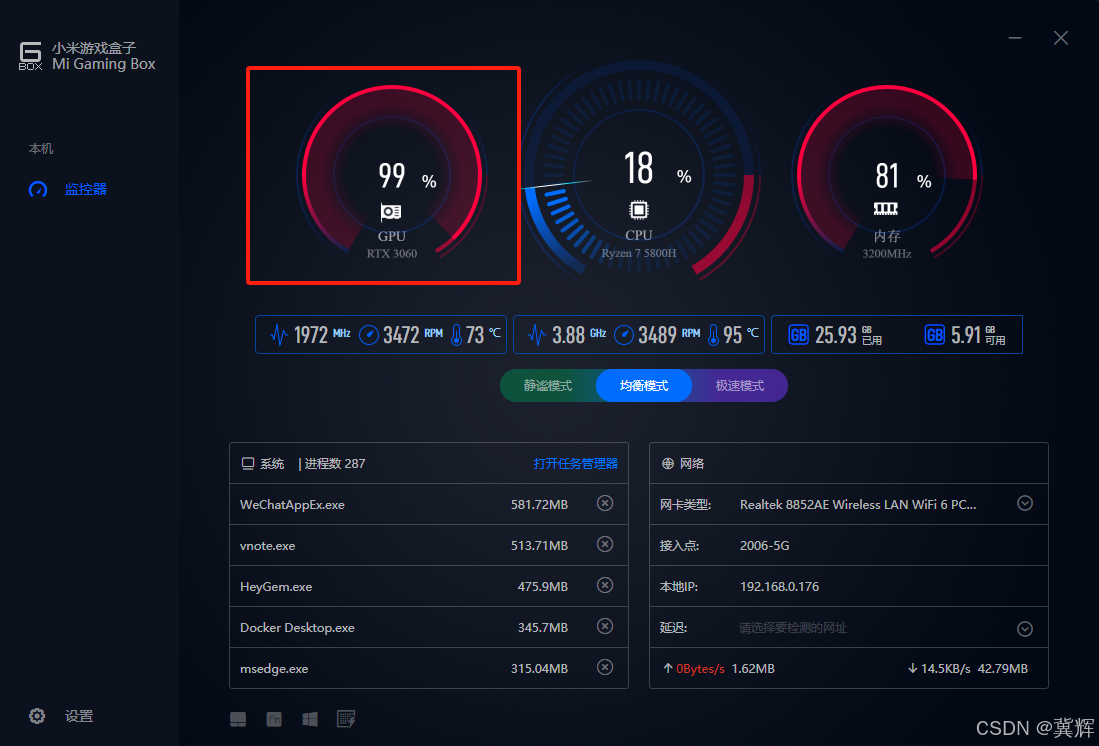Click the WeChatAppEx.exe process name

(x=292, y=505)
